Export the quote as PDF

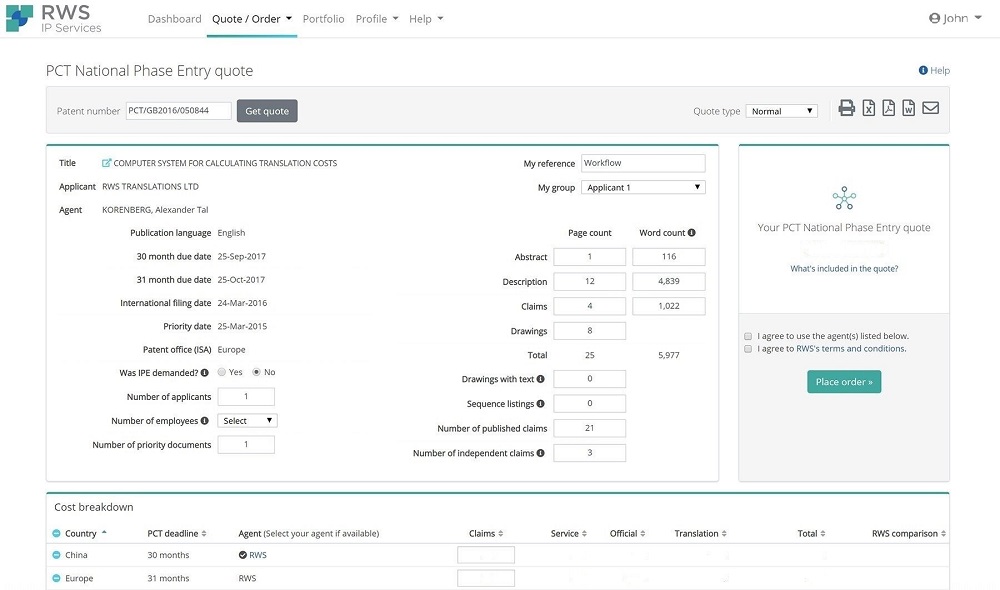click(x=888, y=109)
